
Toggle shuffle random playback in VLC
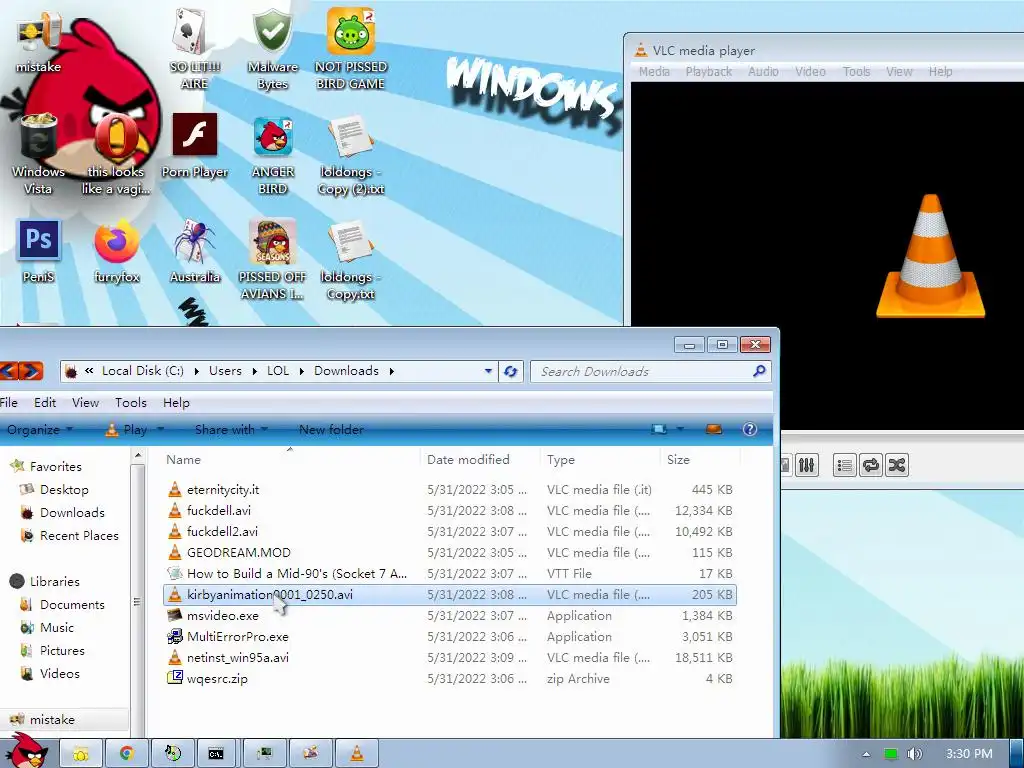tap(897, 465)
